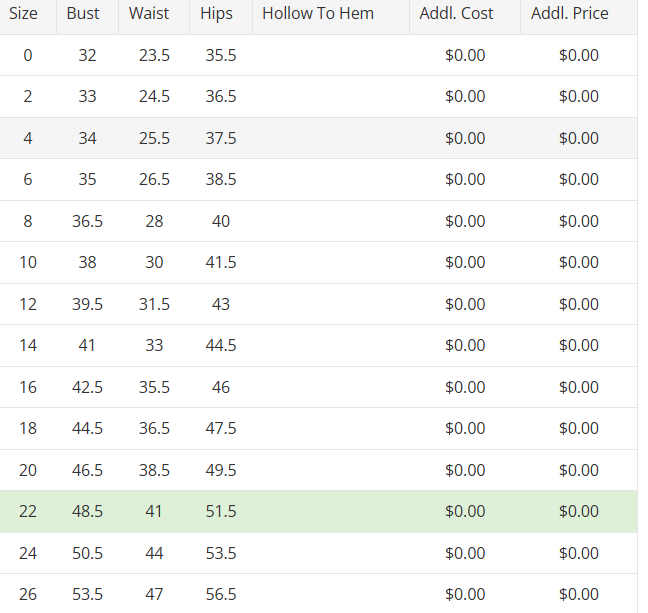Click the Bust column header
Image resolution: width=648 pixels, height=613 pixels.
(x=83, y=14)
